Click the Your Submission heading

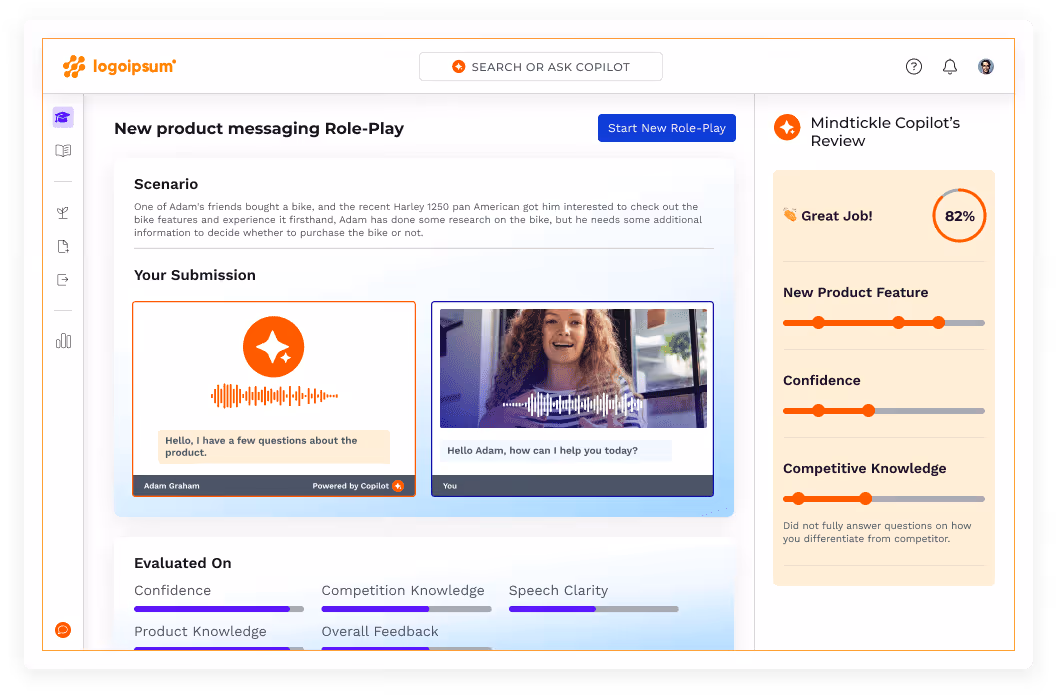[195, 275]
